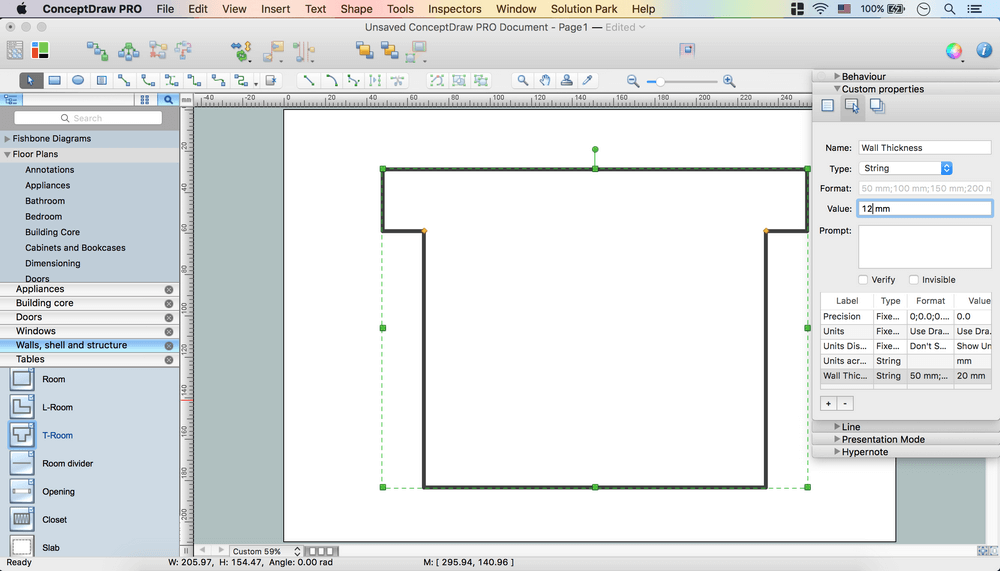Open the Custom 59% zoom dropdown
Image resolution: width=1000 pixels, height=571 pixels.
265,551
